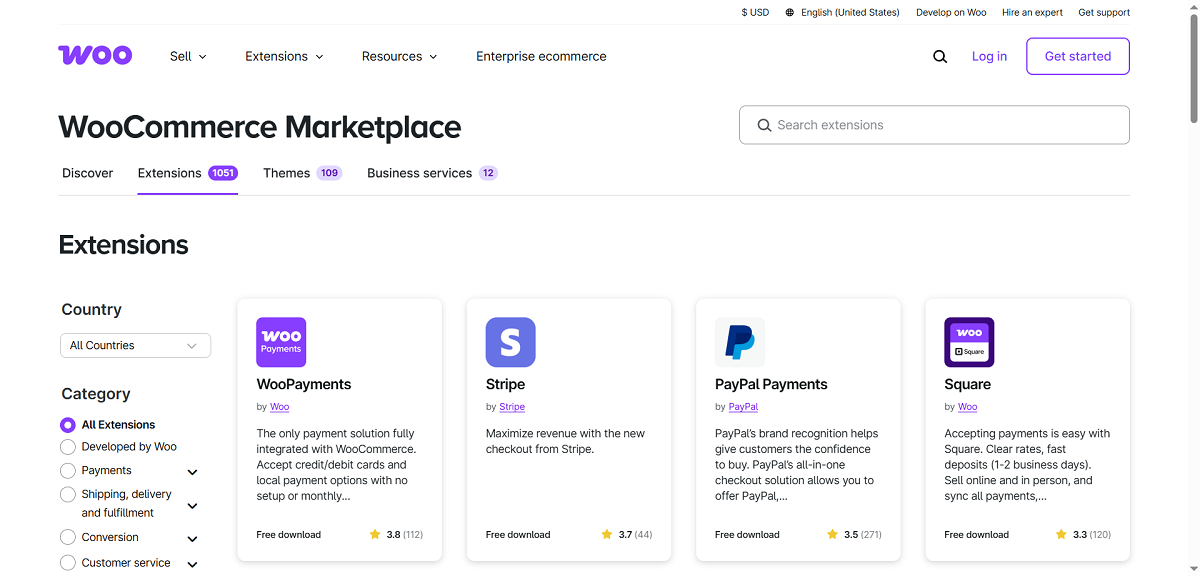Open the Square card title
The height and width of the screenshot is (576, 1200).
(968, 384)
